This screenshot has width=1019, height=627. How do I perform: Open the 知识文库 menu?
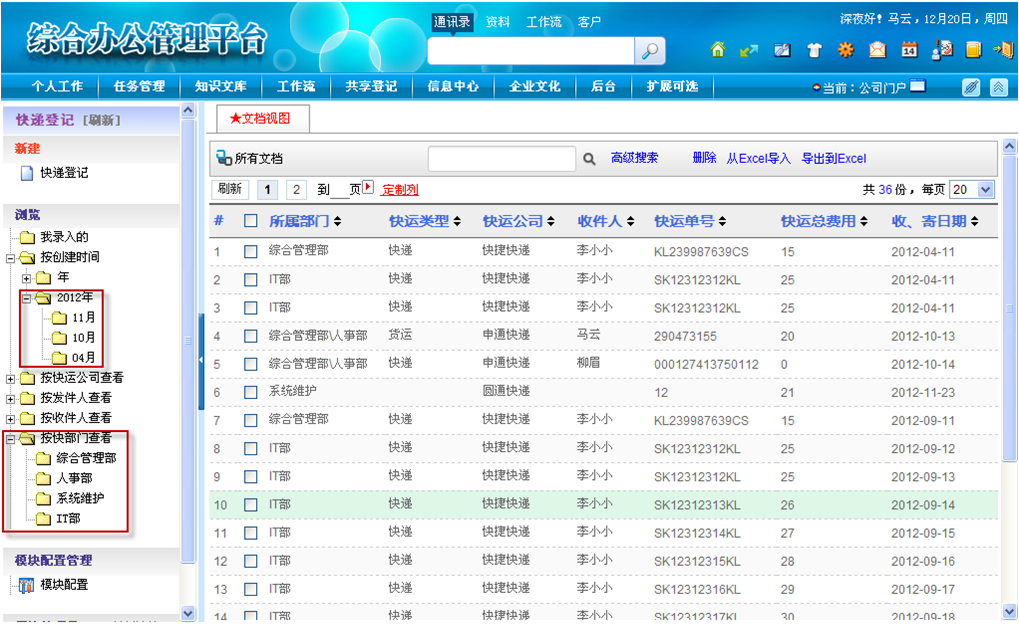click(221, 86)
